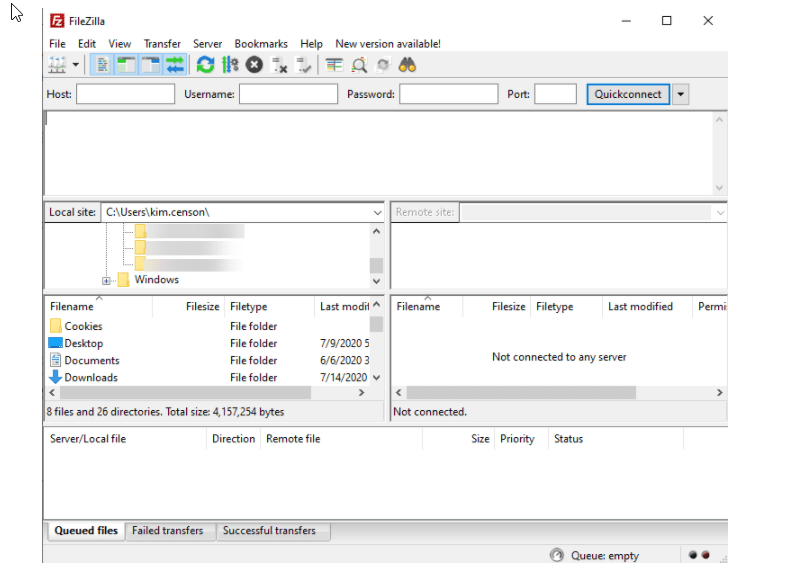Toggle local directory tree display
This screenshot has width=805, height=568.
(126, 65)
